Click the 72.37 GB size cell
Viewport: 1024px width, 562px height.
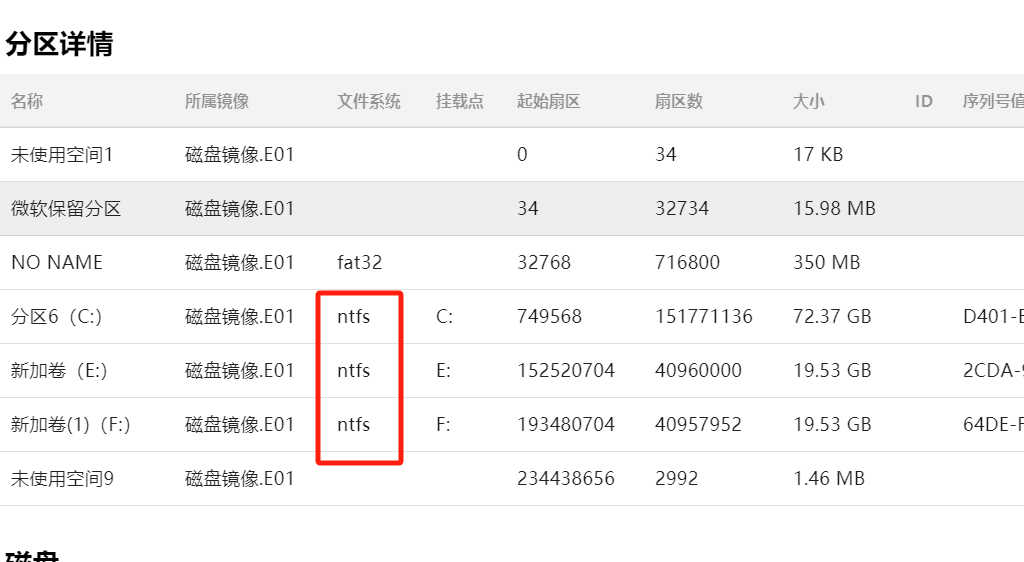pyautogui.click(x=832, y=317)
